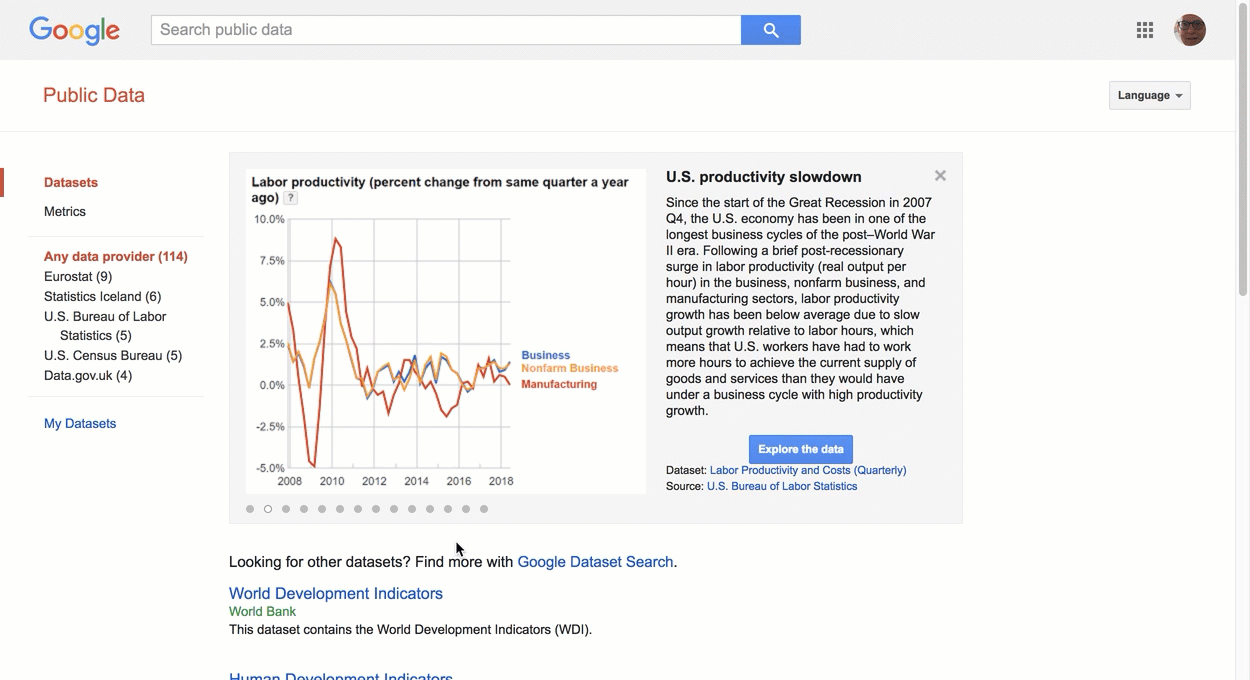1250x680 pixels.
Task: Switch to the Metrics section
Action: pyautogui.click(x=65, y=211)
